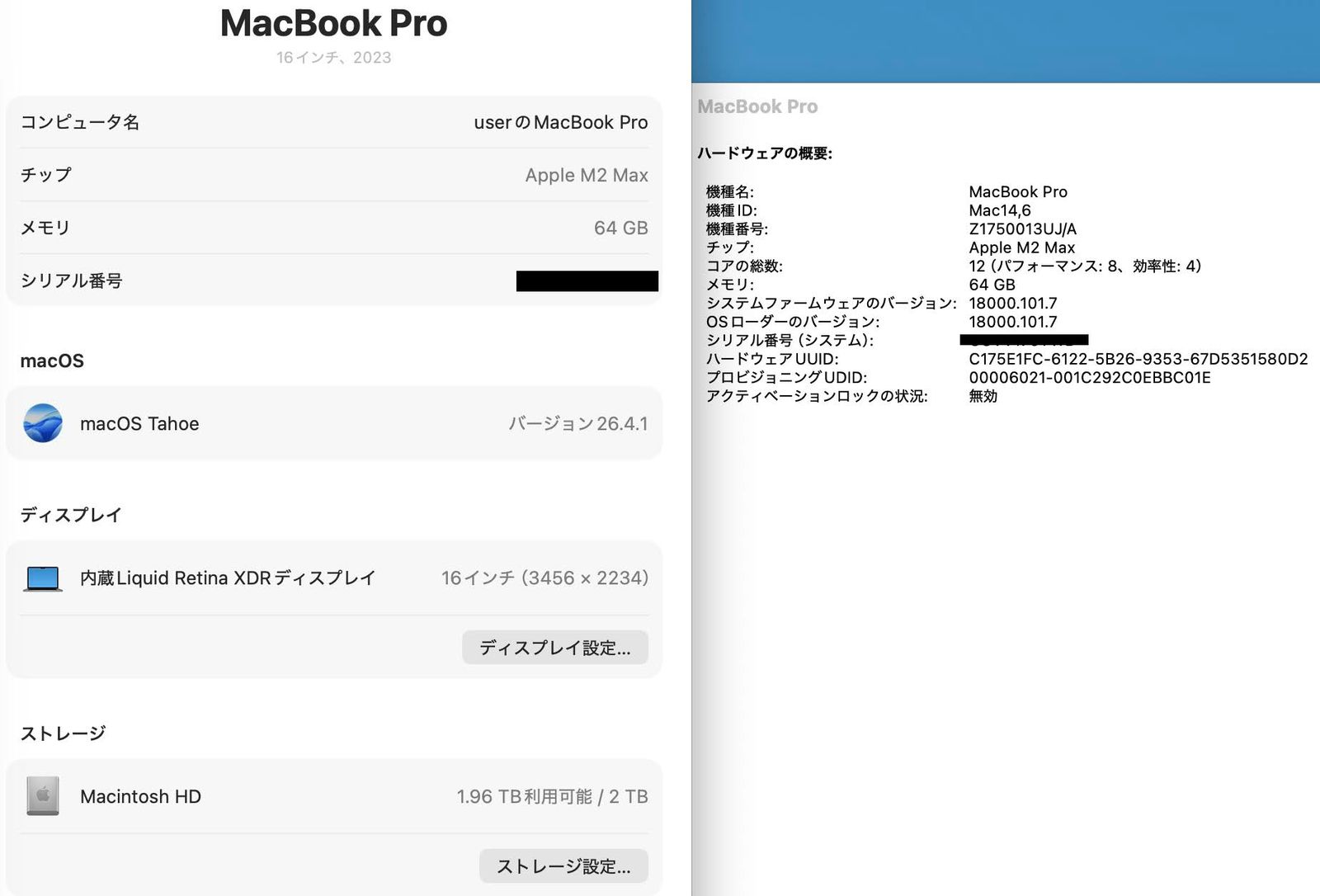
Task: Select the プロビジョニングUDID value
Action: pyautogui.click(x=1090, y=377)
